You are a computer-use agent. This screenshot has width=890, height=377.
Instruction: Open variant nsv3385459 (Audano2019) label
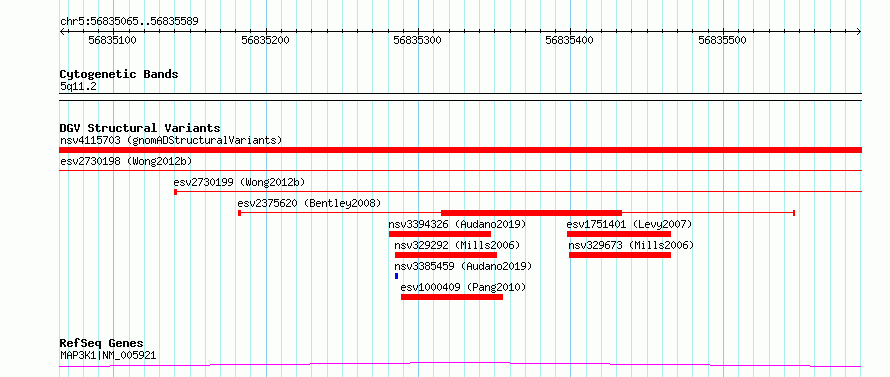[463, 266]
